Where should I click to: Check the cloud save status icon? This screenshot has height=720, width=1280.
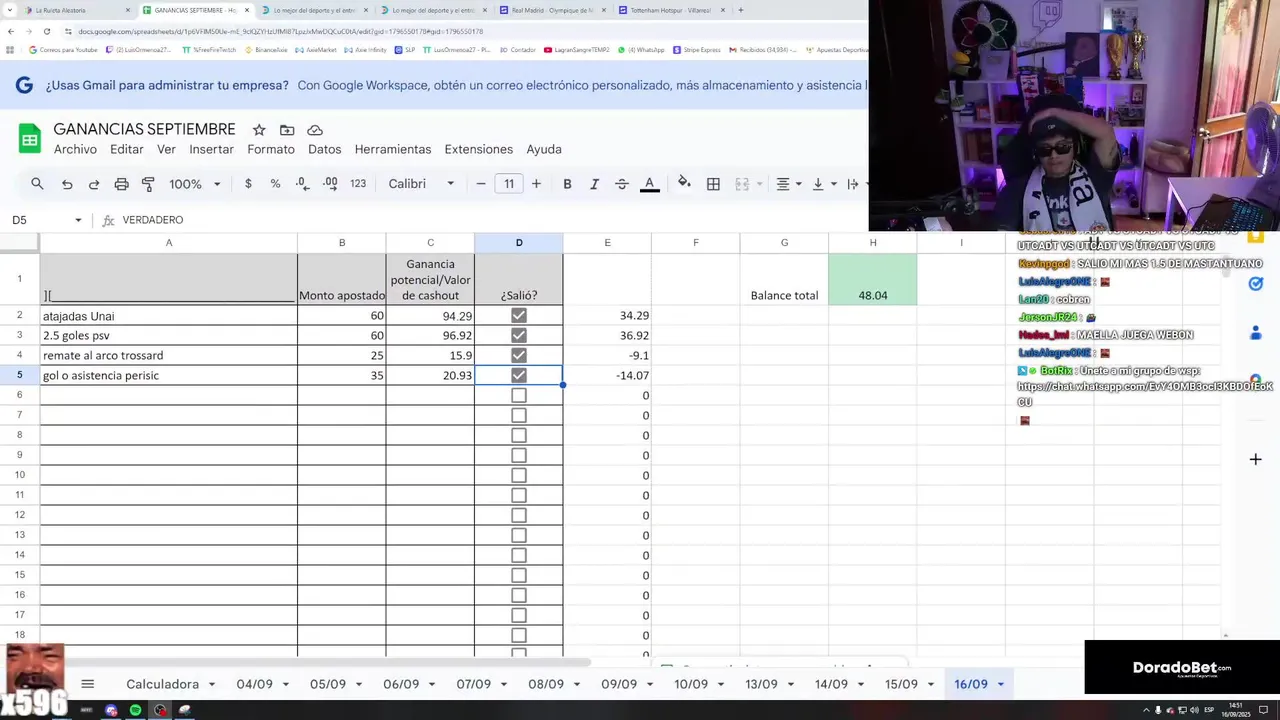pyautogui.click(x=315, y=130)
